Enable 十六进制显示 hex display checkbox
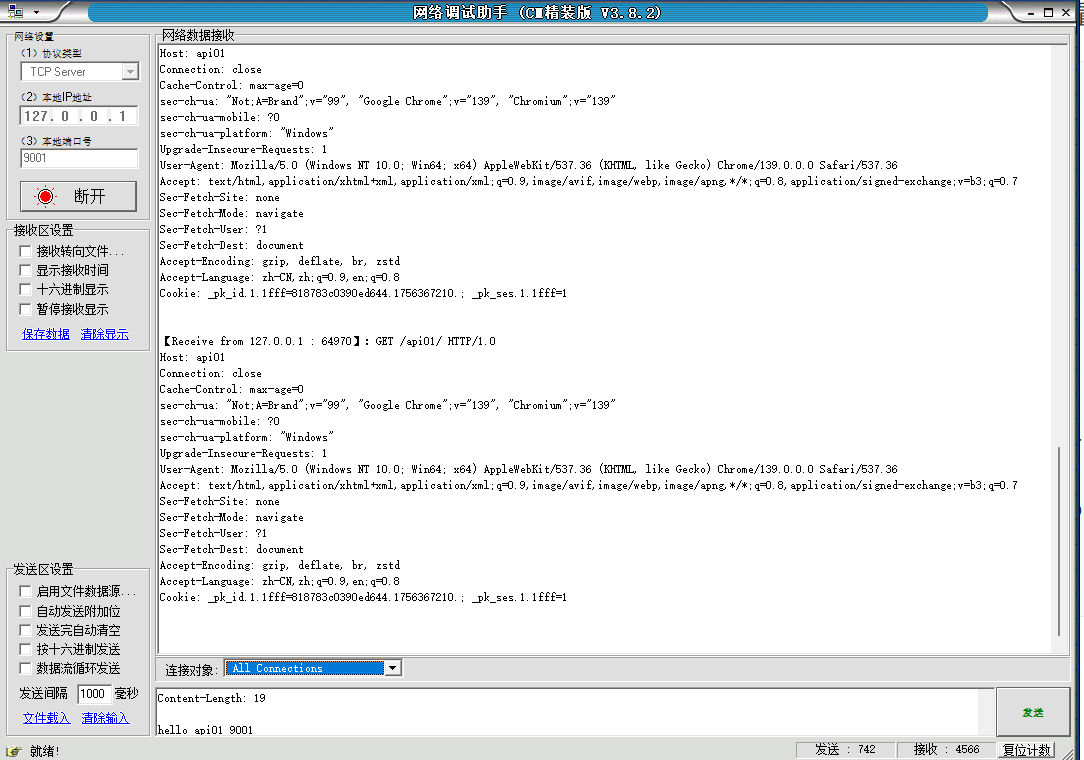The width and height of the screenshot is (1084, 760). coord(26,290)
